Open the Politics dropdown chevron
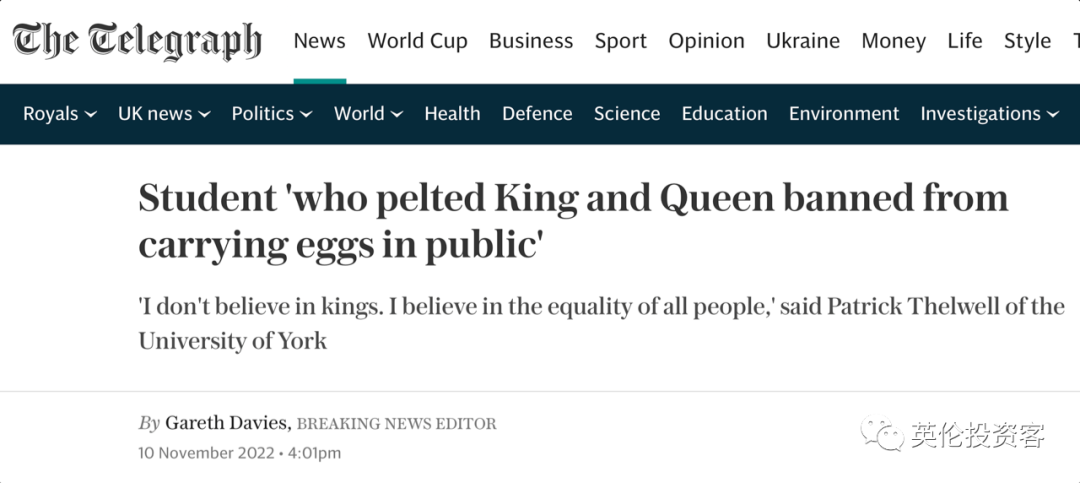 (306, 115)
